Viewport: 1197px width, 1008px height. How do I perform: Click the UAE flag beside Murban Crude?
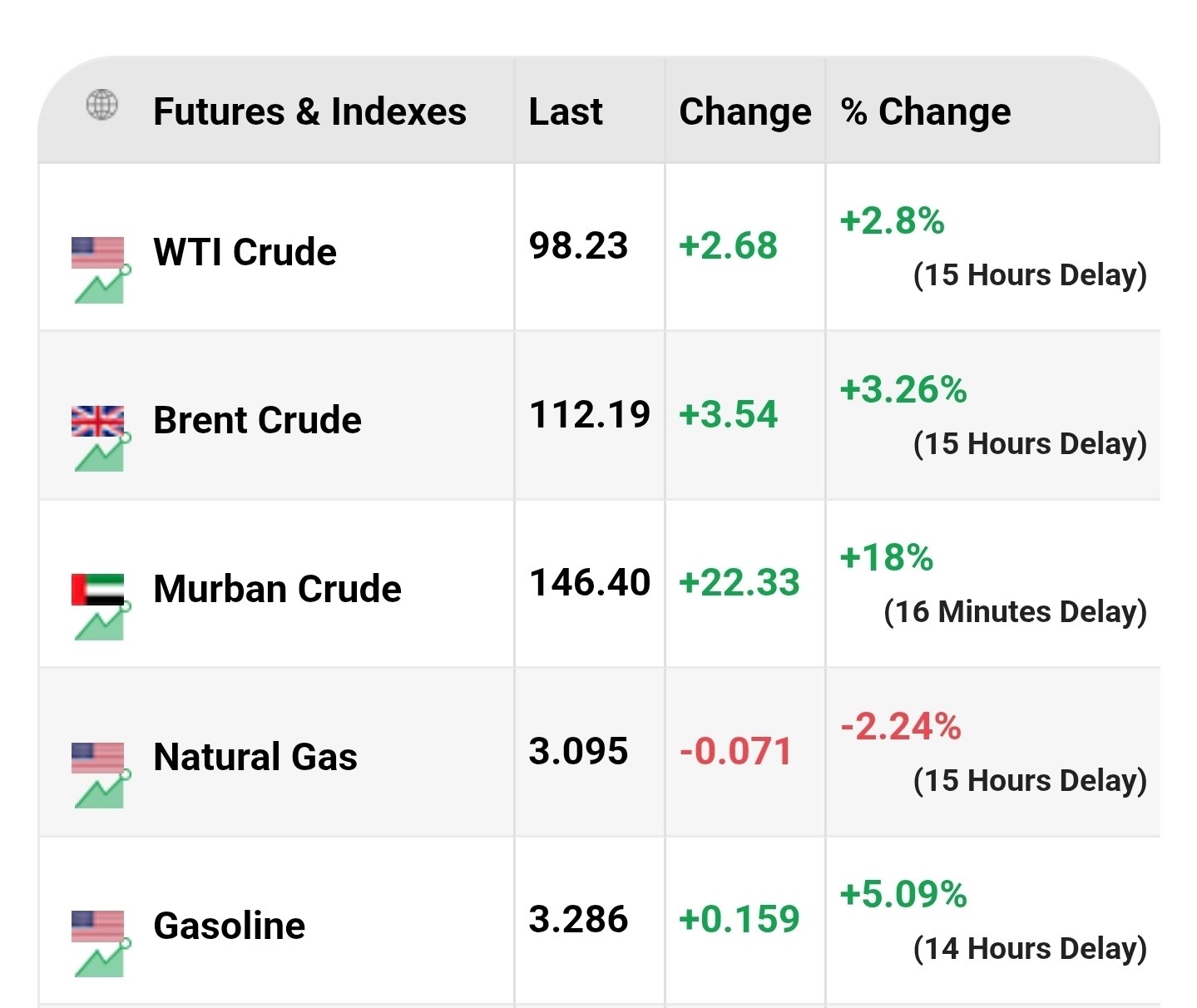pos(97,589)
